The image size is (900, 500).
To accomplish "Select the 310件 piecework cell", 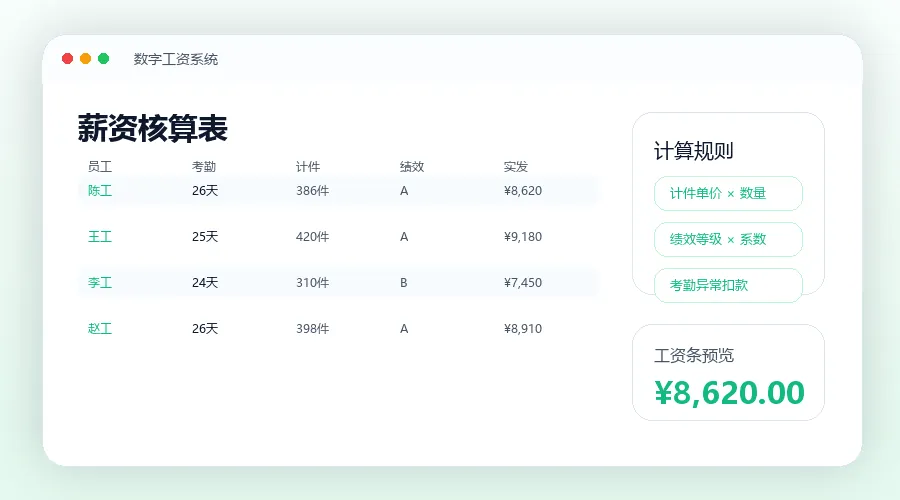I will coord(312,282).
